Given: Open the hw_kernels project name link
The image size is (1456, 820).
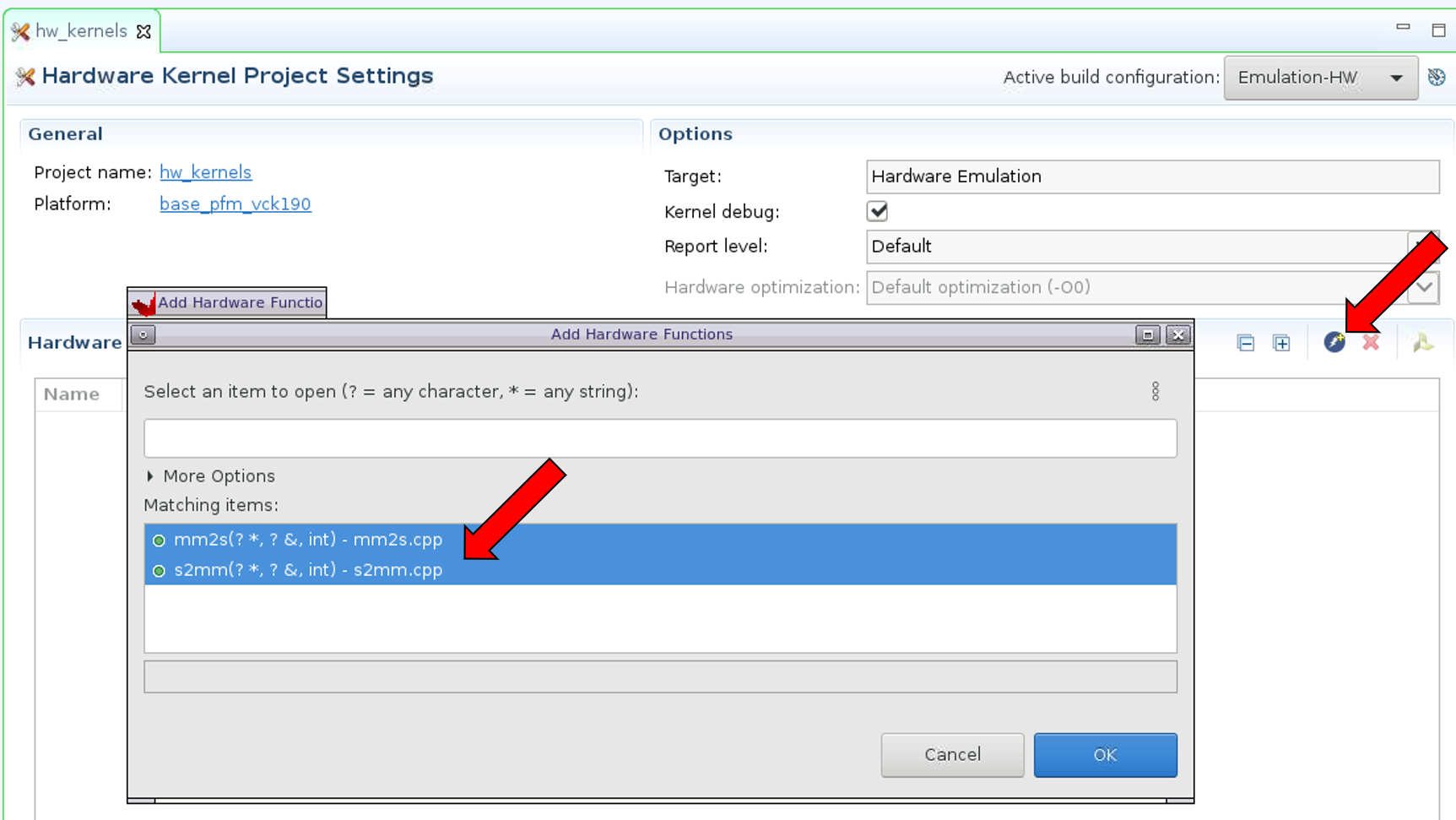Looking at the screenshot, I should coord(205,172).
